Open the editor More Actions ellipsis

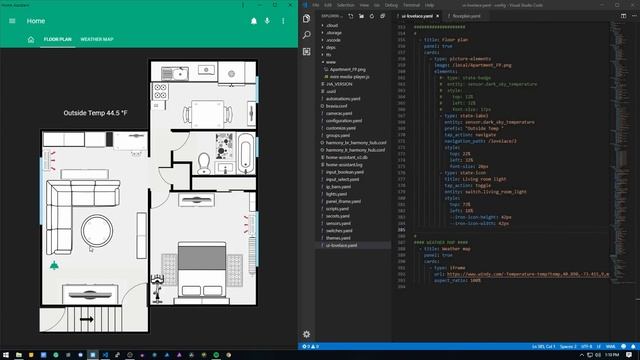634,16
